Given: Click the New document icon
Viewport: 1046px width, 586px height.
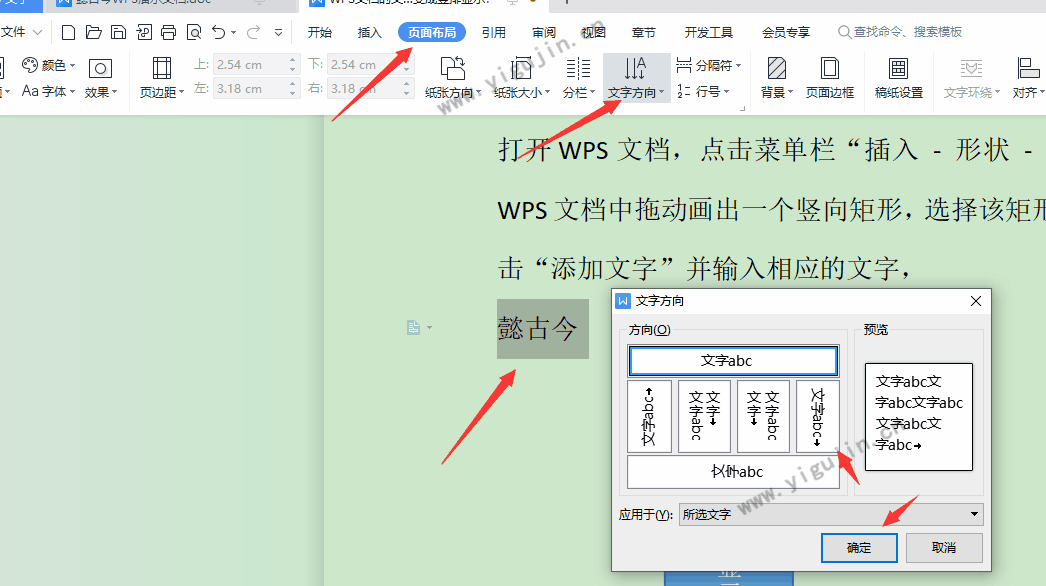Looking at the screenshot, I should click(x=68, y=32).
